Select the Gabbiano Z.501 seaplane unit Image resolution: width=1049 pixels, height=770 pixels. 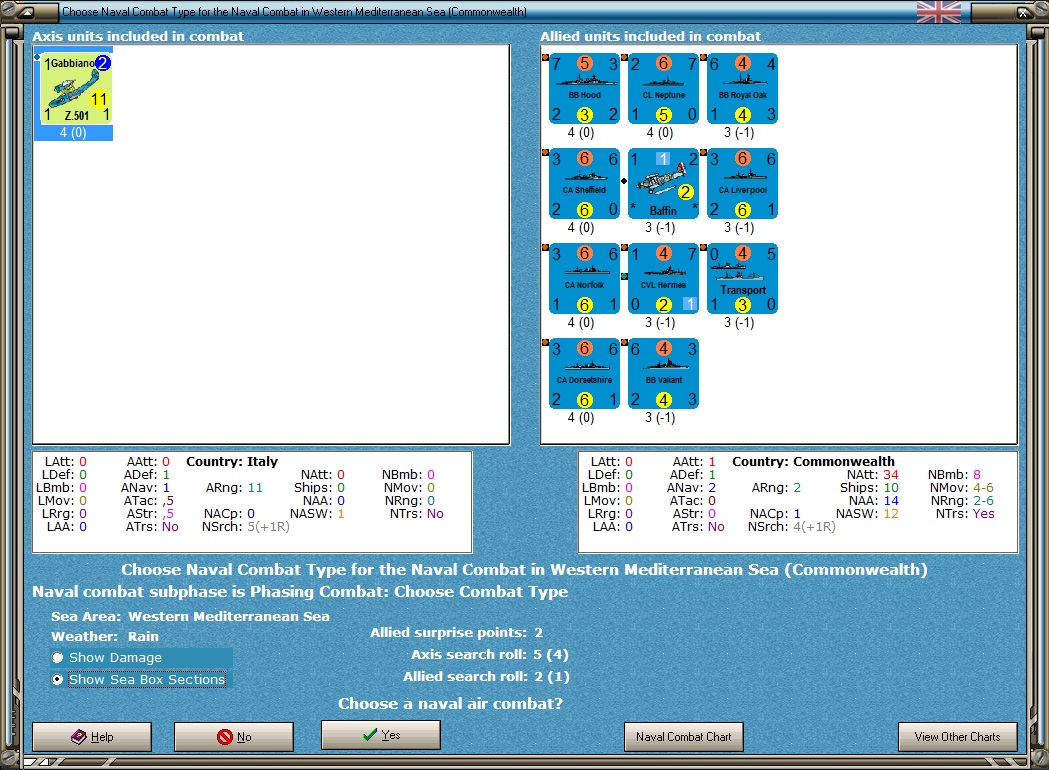74,88
